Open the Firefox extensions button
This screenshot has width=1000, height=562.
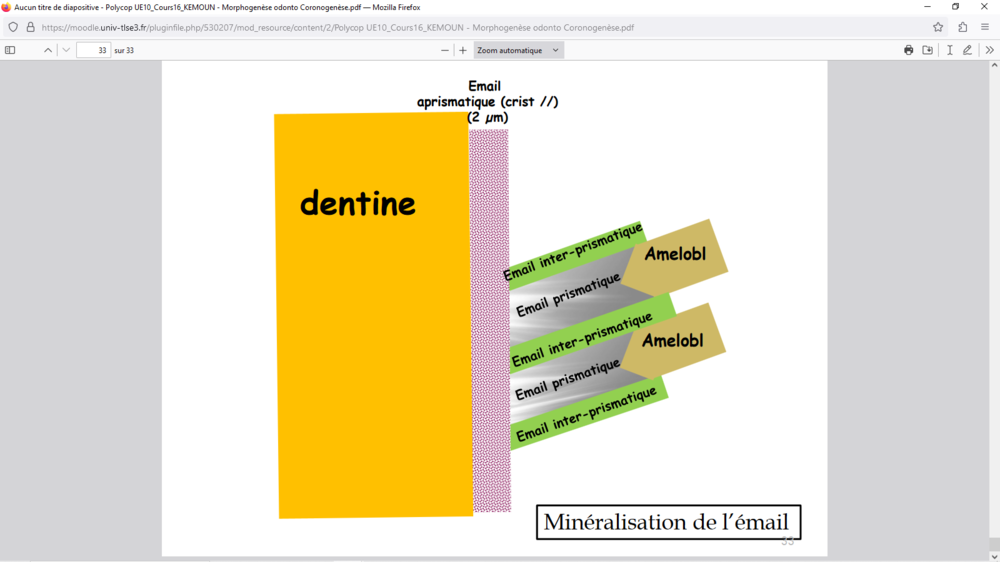[962, 27]
